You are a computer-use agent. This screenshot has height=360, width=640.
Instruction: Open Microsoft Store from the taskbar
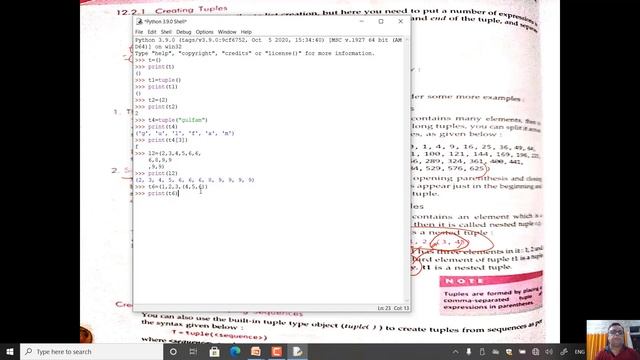click(214, 351)
